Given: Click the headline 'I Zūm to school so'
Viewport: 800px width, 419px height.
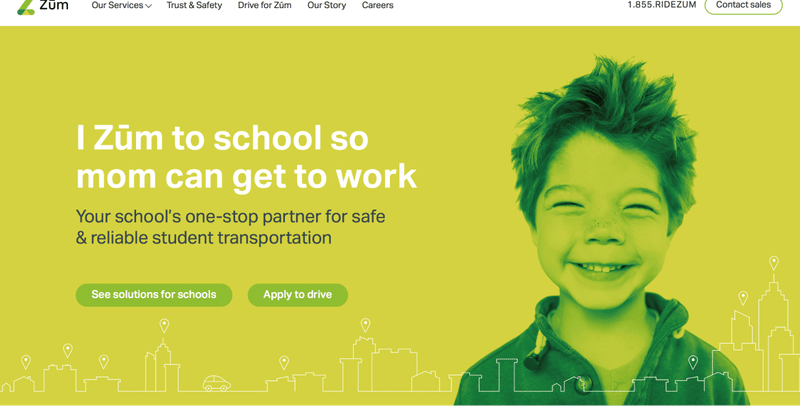Looking at the screenshot, I should (222, 138).
